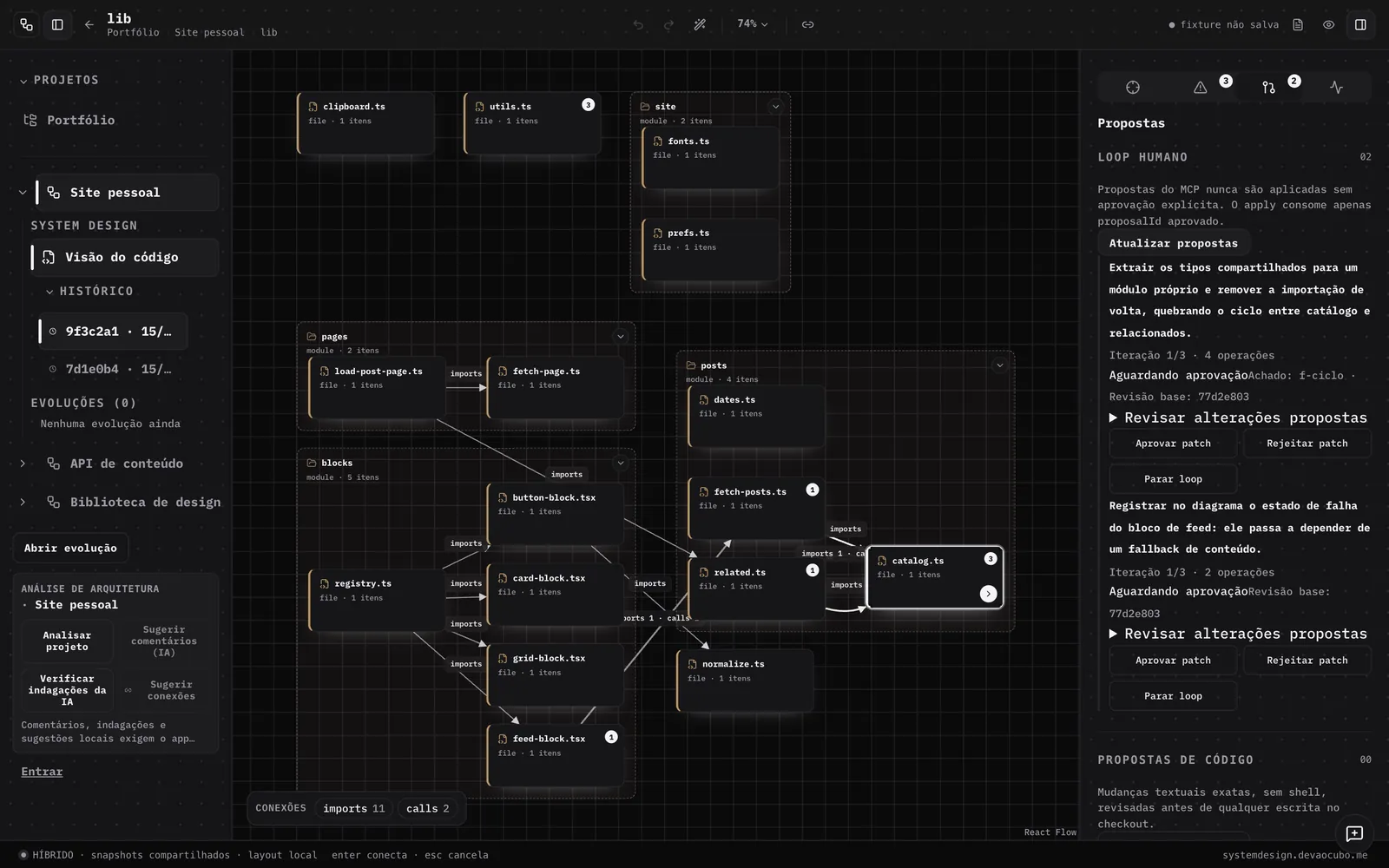
Task: Click the badge 1 on fetch-posts.ts node
Action: coord(813,490)
